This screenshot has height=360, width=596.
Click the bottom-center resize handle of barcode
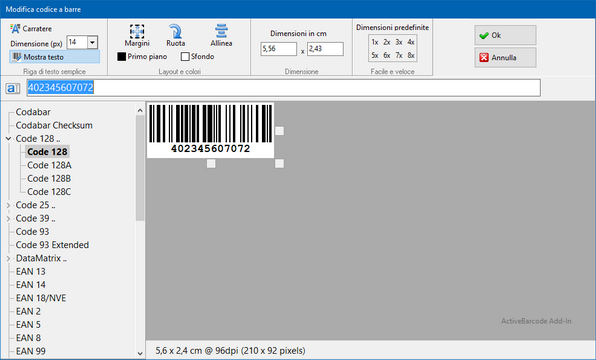[x=211, y=163]
